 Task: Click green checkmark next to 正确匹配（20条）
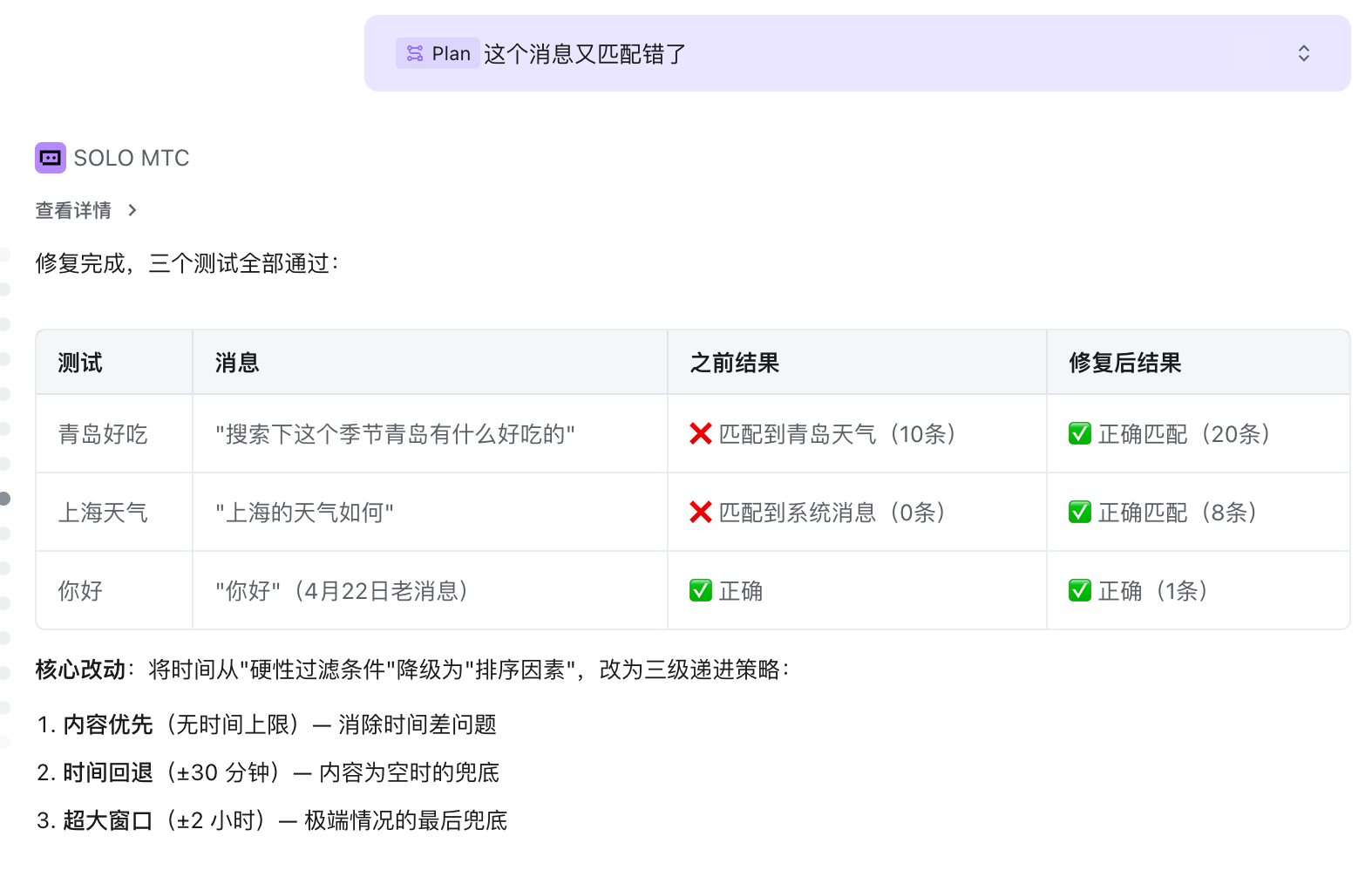(1079, 433)
